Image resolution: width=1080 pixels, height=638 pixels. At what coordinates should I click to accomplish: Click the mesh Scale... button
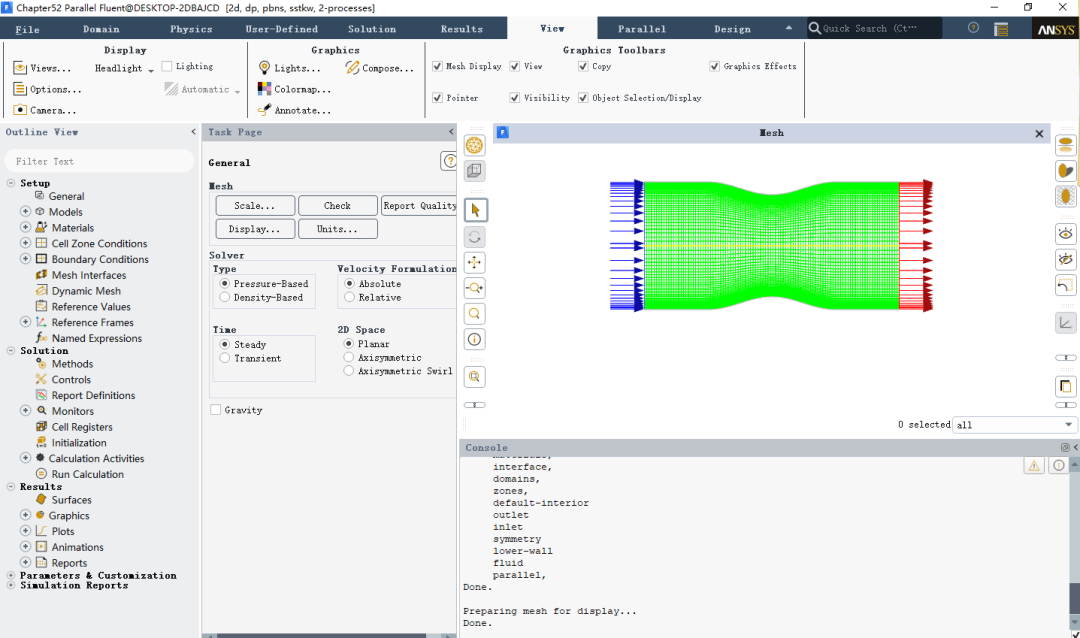coord(255,205)
